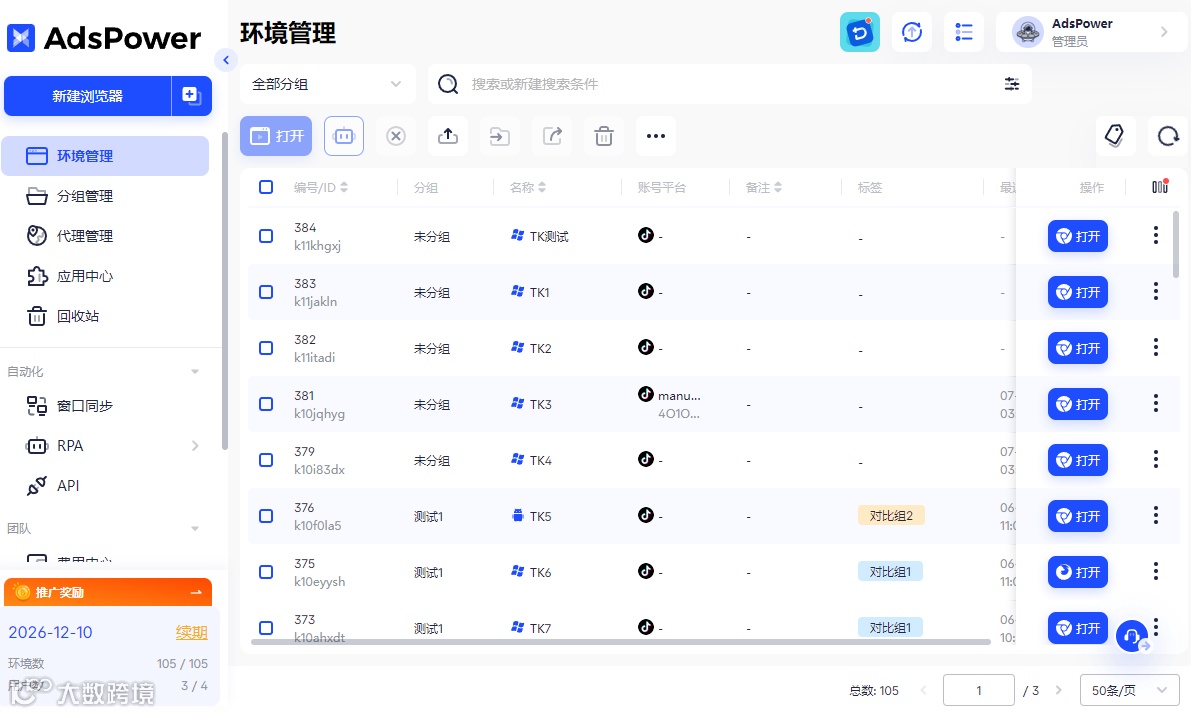
Task: Check the box for profile 375
Action: point(266,572)
